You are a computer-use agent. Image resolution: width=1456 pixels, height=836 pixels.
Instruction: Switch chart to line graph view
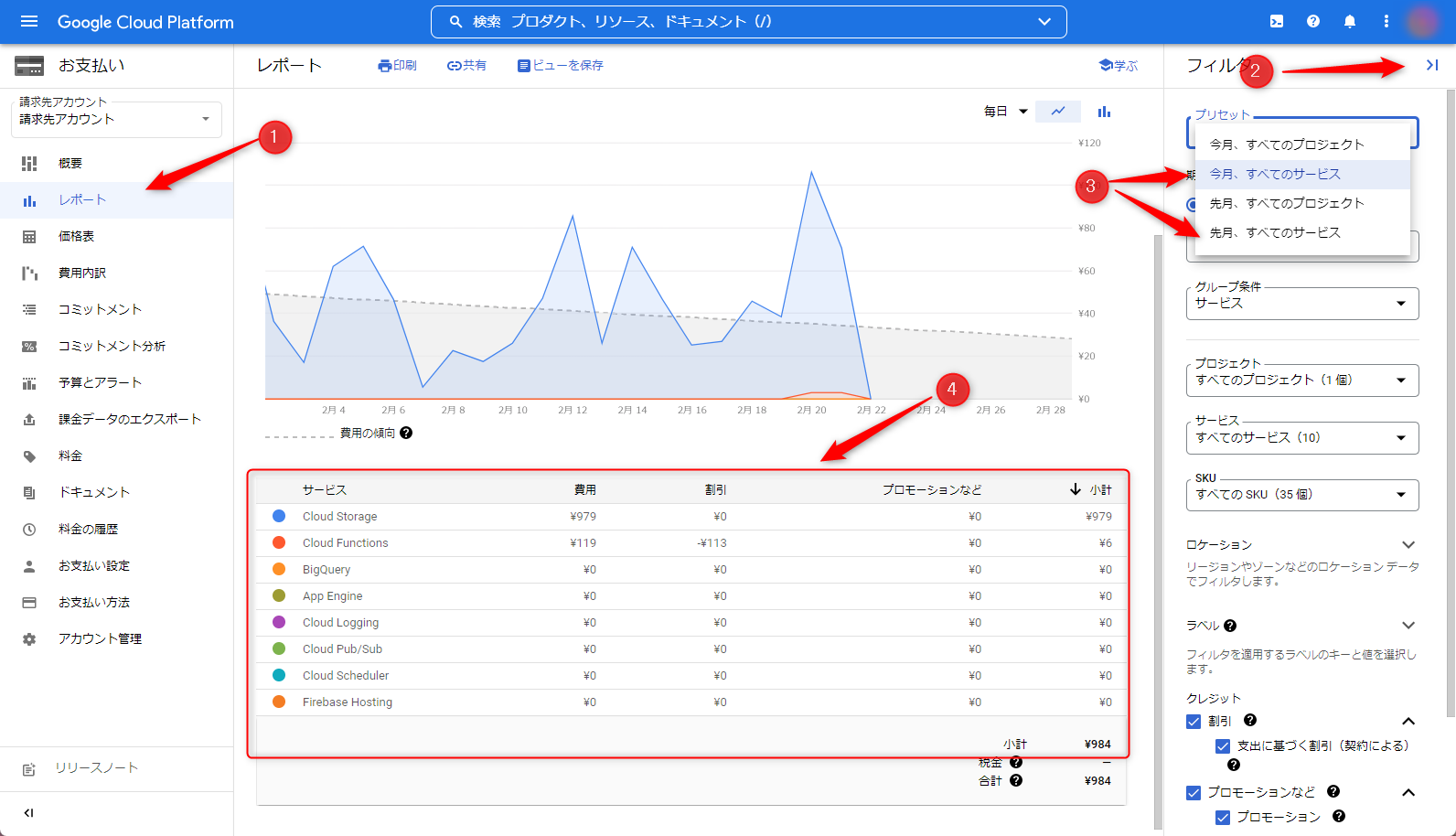[x=1058, y=112]
